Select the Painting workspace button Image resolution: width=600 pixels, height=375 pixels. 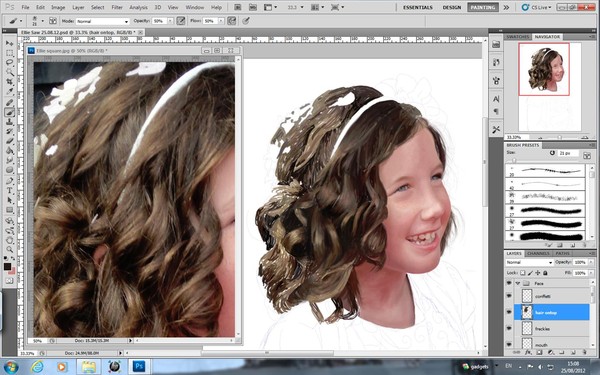point(483,7)
